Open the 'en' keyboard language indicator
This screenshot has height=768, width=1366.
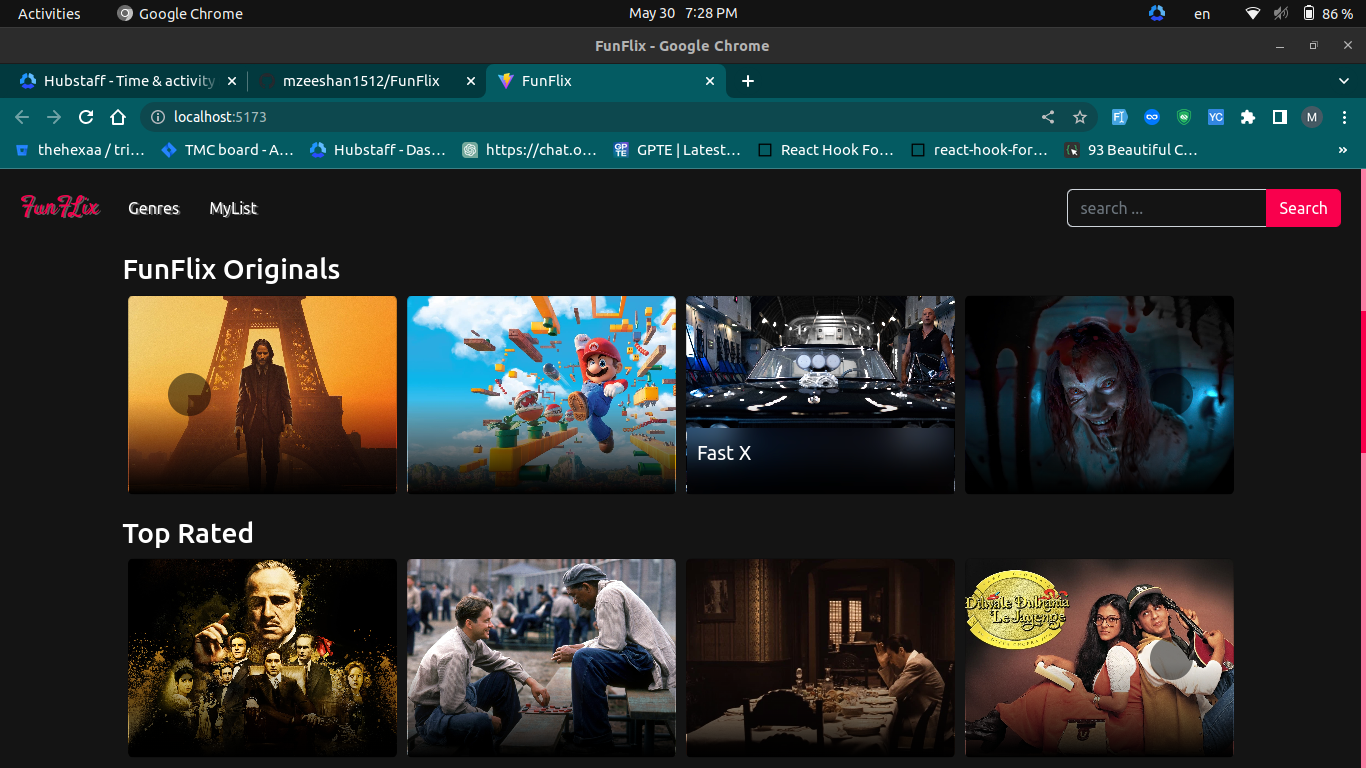click(x=1202, y=13)
